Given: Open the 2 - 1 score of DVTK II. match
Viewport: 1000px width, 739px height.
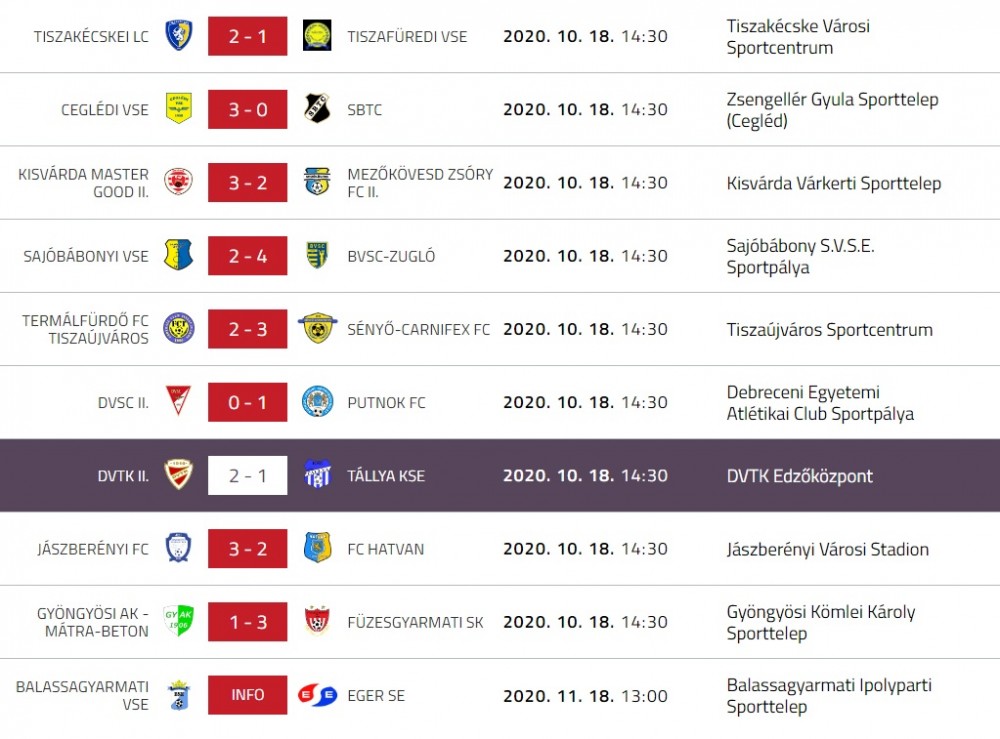Looking at the screenshot, I should click(x=247, y=476).
